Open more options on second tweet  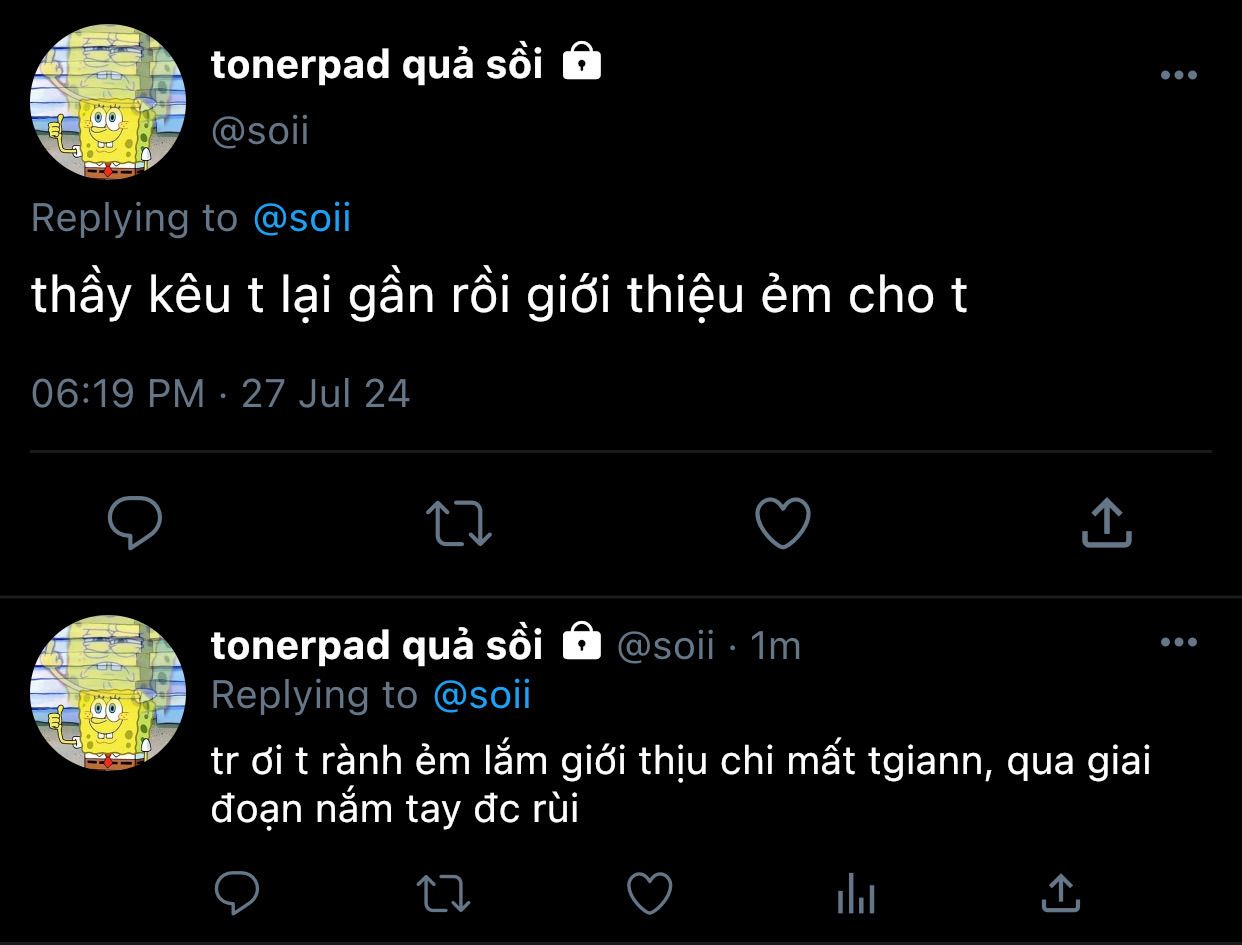[1178, 643]
